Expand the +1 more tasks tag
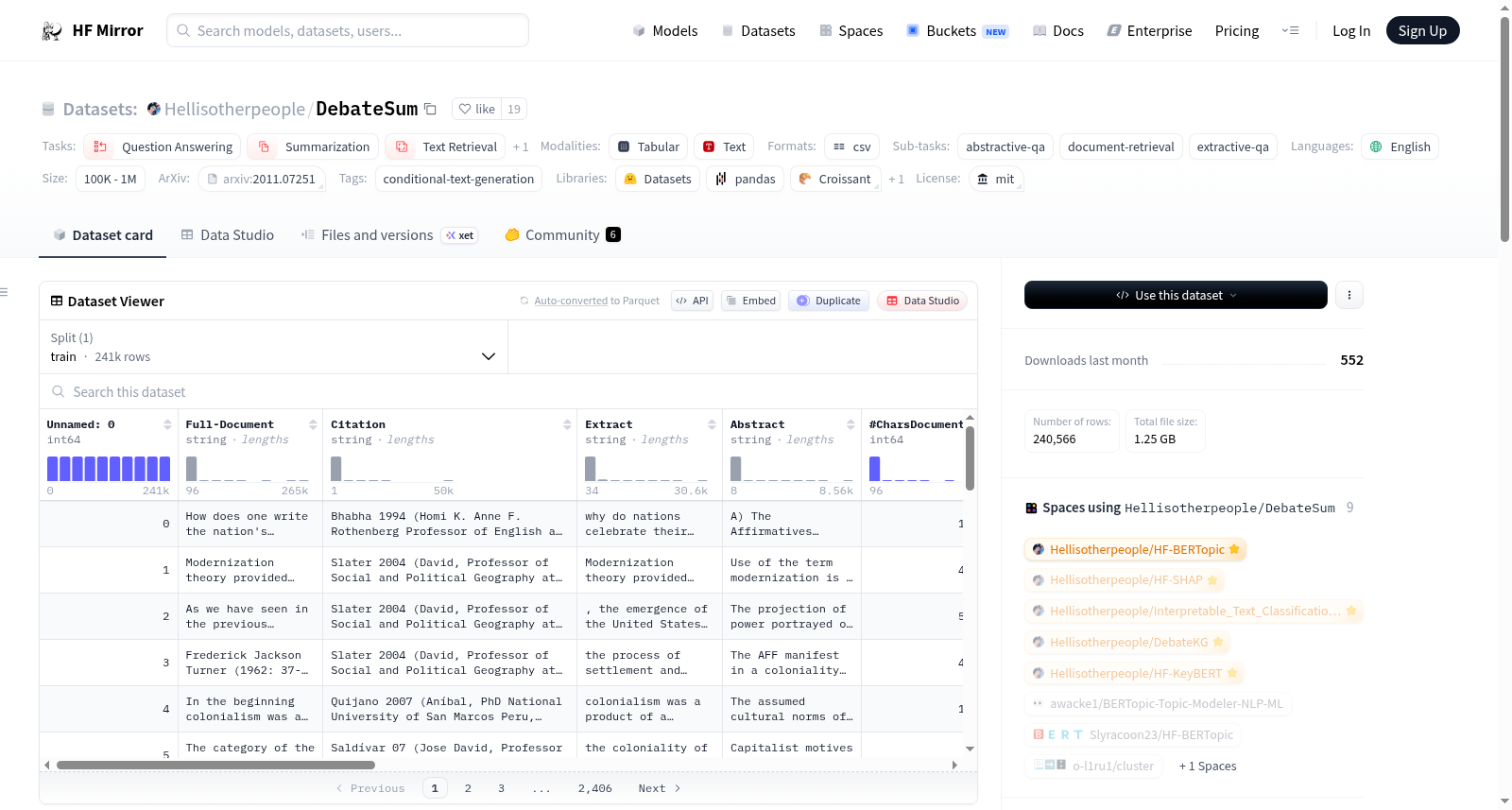Screen dimensions: 1512x810 pyautogui.click(x=521, y=147)
